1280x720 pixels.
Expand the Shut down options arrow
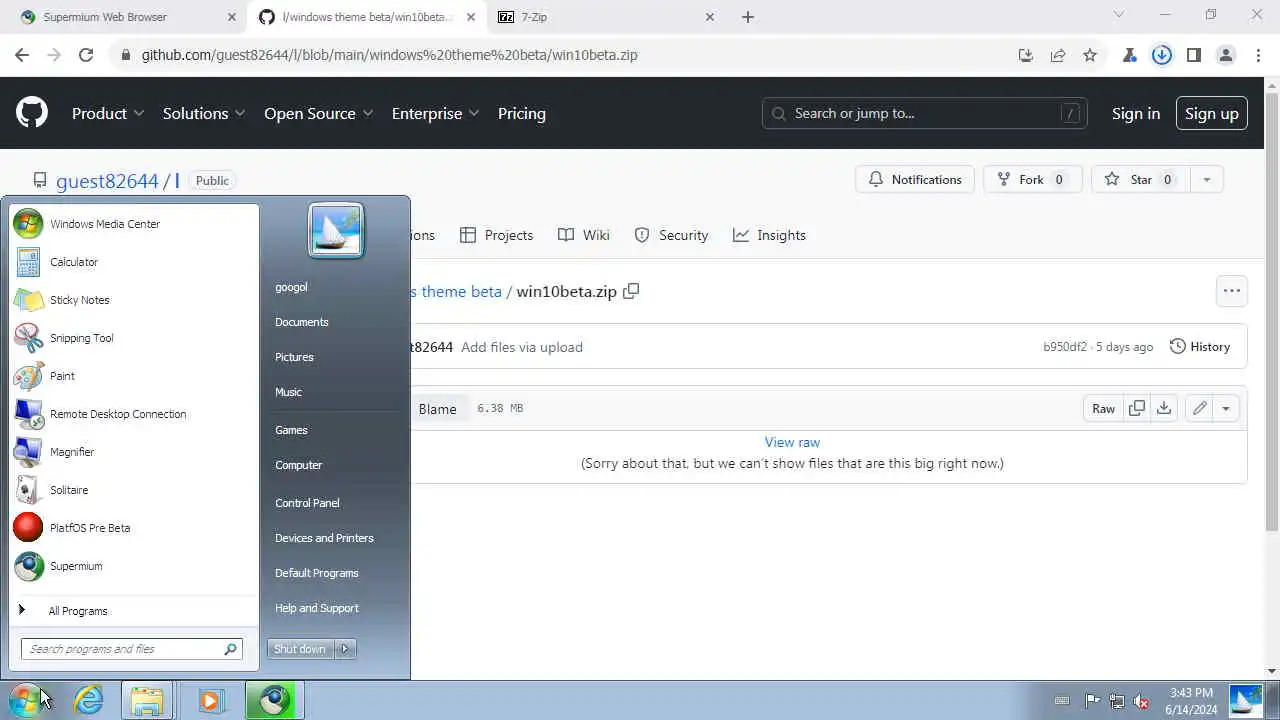[344, 649]
